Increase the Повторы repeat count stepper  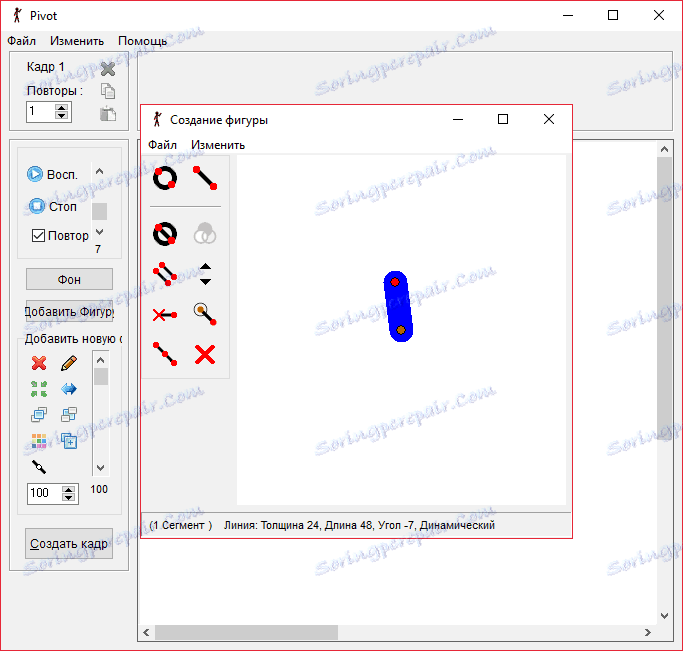pyautogui.click(x=61, y=107)
